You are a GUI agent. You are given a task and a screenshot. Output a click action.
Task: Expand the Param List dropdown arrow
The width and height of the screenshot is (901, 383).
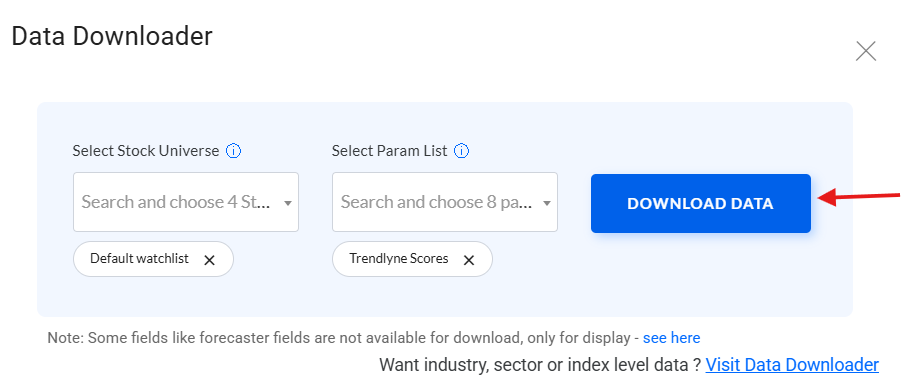pos(546,203)
